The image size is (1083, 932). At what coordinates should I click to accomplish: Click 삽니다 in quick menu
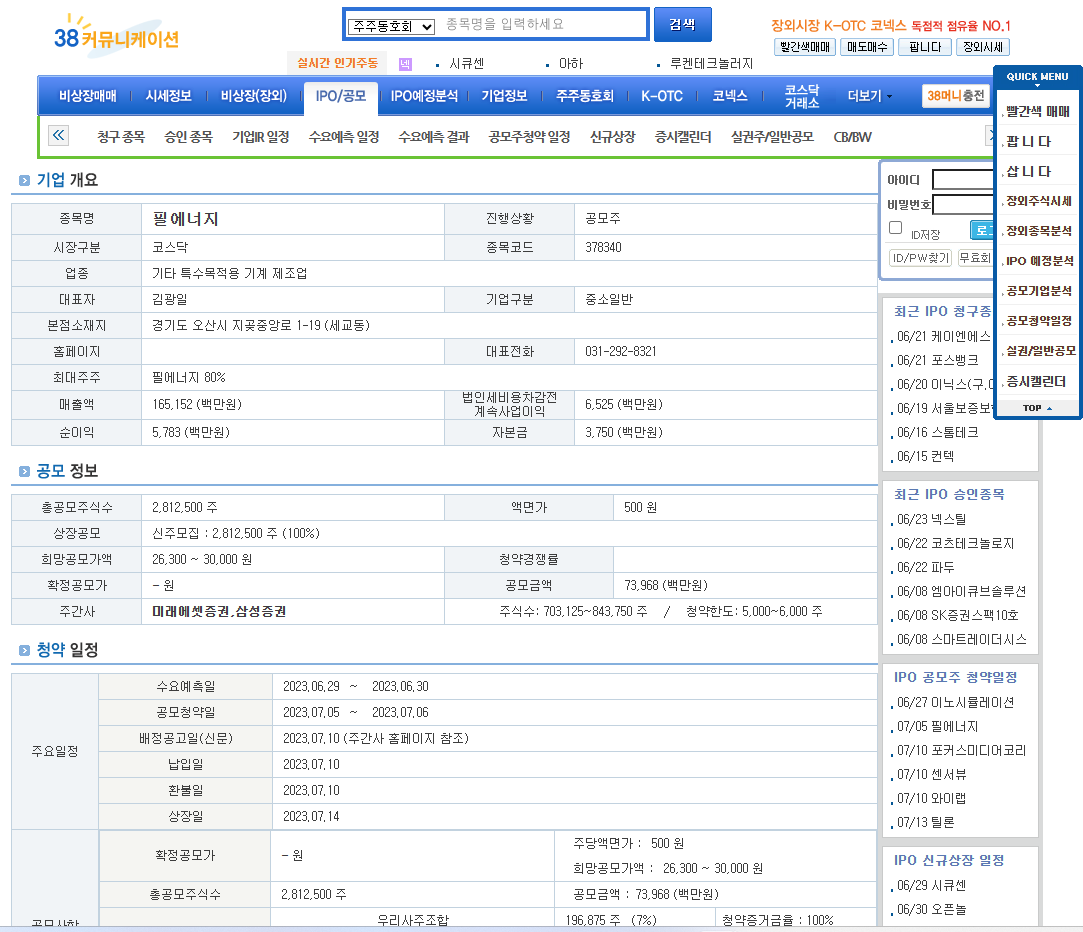(1028, 171)
